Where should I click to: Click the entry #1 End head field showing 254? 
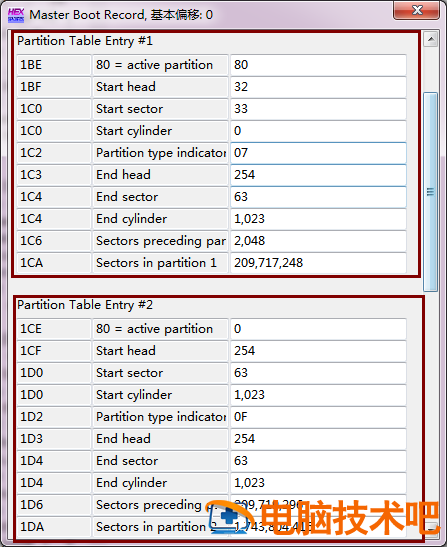(318, 175)
